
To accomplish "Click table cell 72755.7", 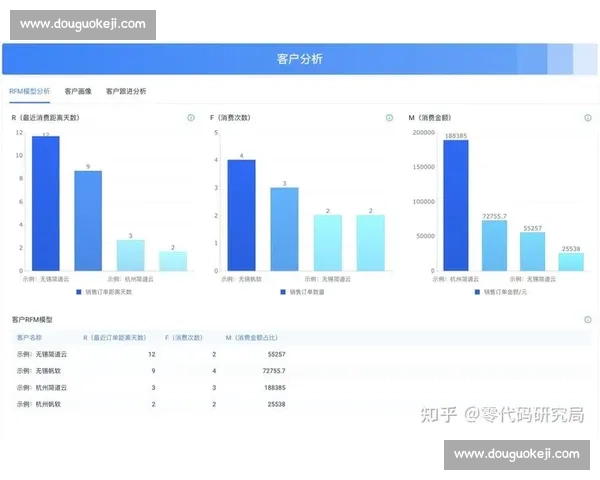I will pos(274,371).
